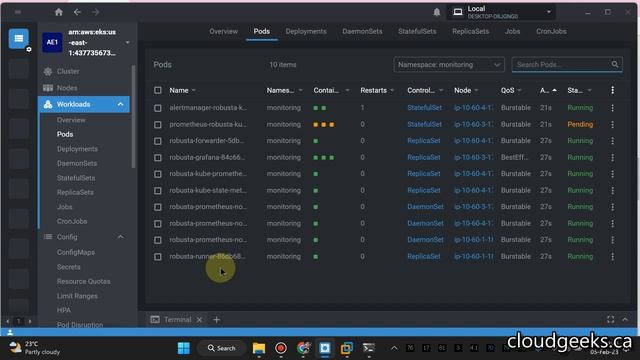Click the Workloads icon in sidebar

(48, 104)
